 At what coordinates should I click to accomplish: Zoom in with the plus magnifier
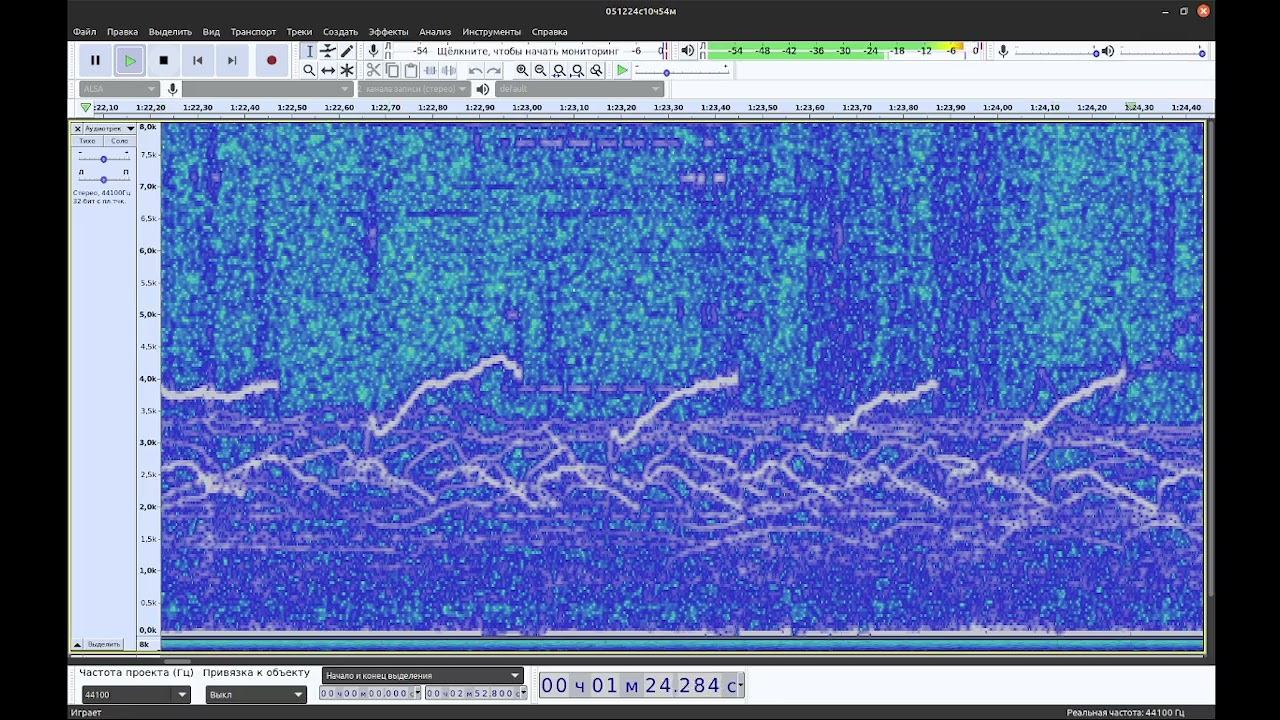pyautogui.click(x=522, y=70)
